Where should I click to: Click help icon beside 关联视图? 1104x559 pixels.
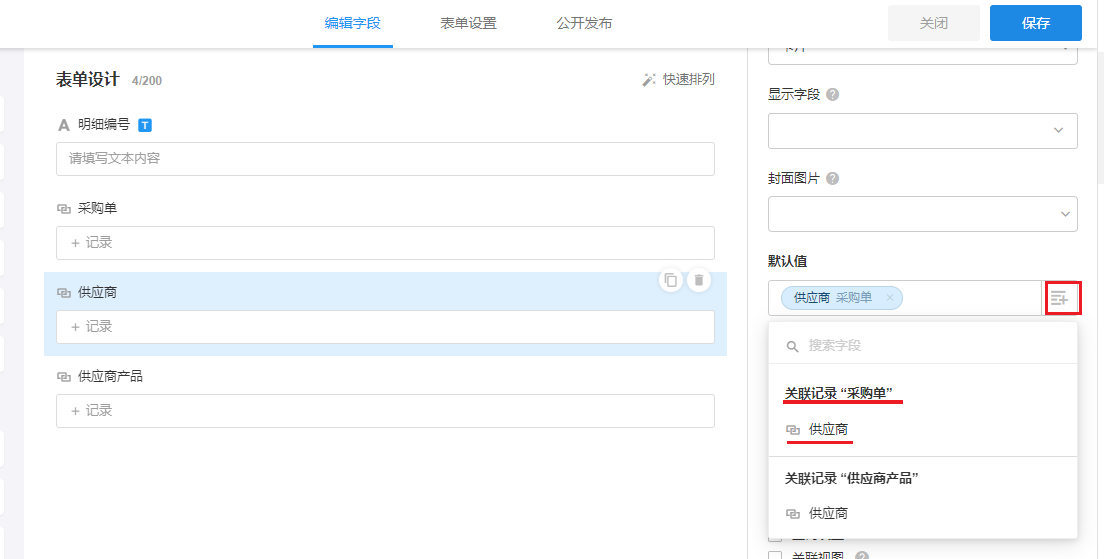click(x=861, y=556)
